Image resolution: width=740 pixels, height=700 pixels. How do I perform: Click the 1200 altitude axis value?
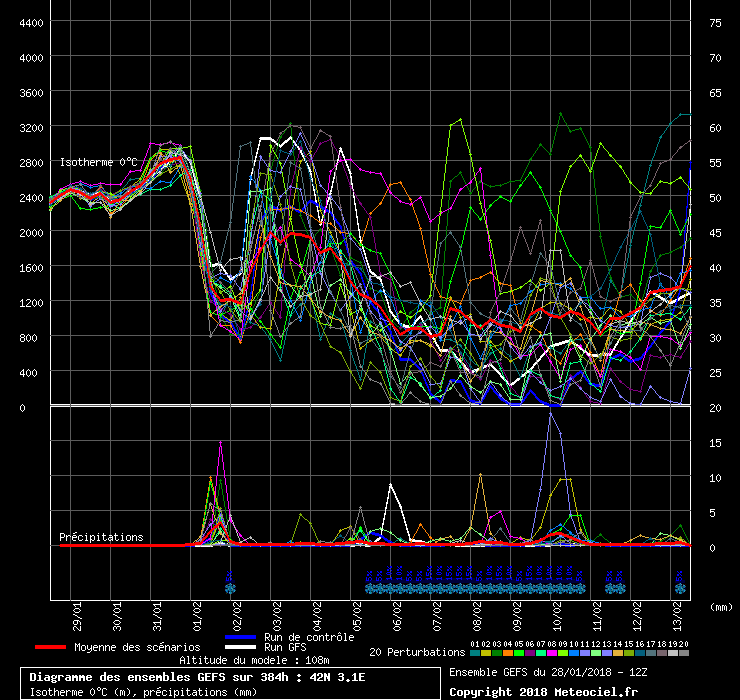tap(31, 303)
